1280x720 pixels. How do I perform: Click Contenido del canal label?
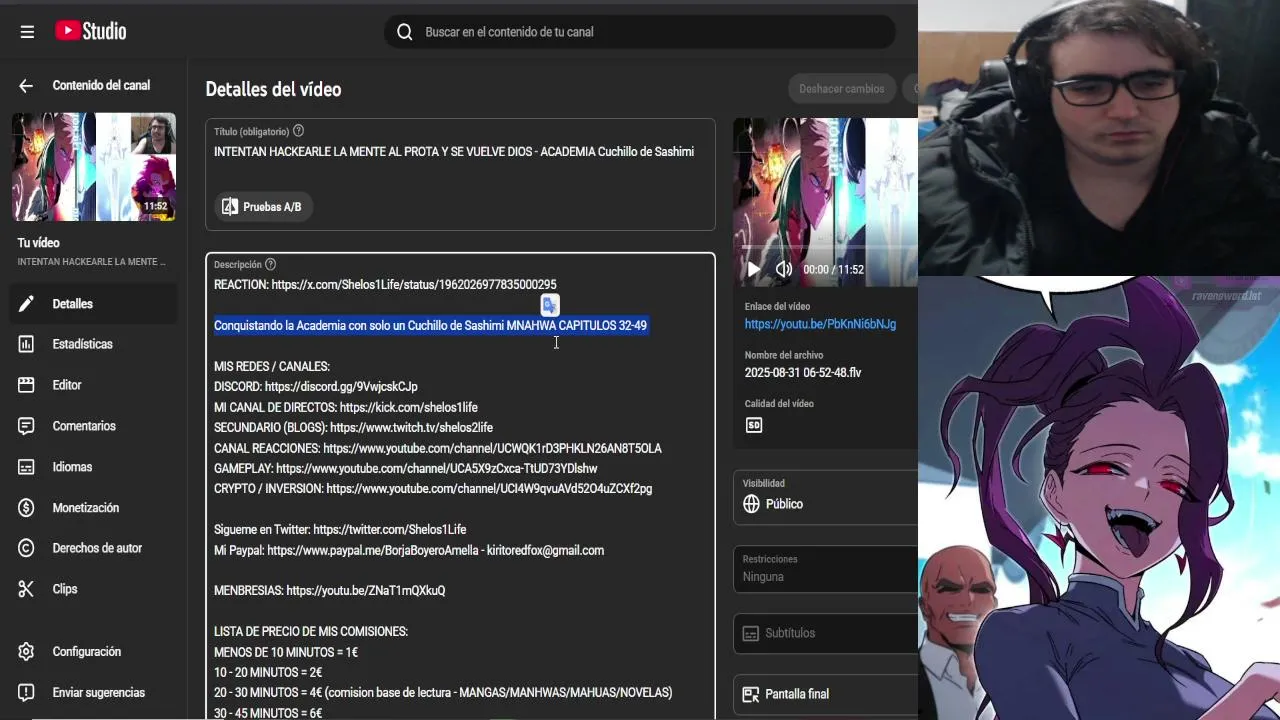pyautogui.click(x=101, y=86)
